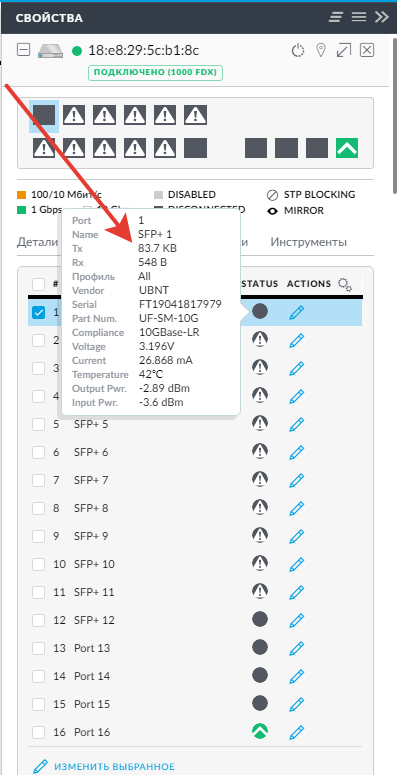The image size is (397, 775).
Task: Open device properties in expanded window
Action: 344,50
